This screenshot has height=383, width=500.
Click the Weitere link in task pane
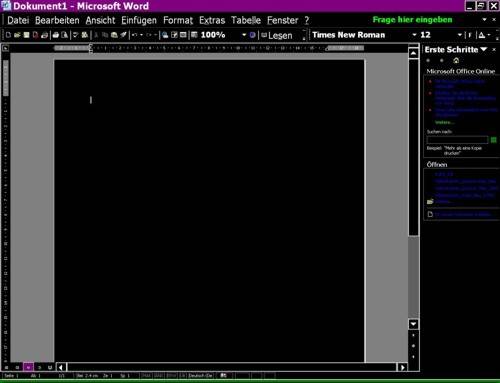pos(444,122)
